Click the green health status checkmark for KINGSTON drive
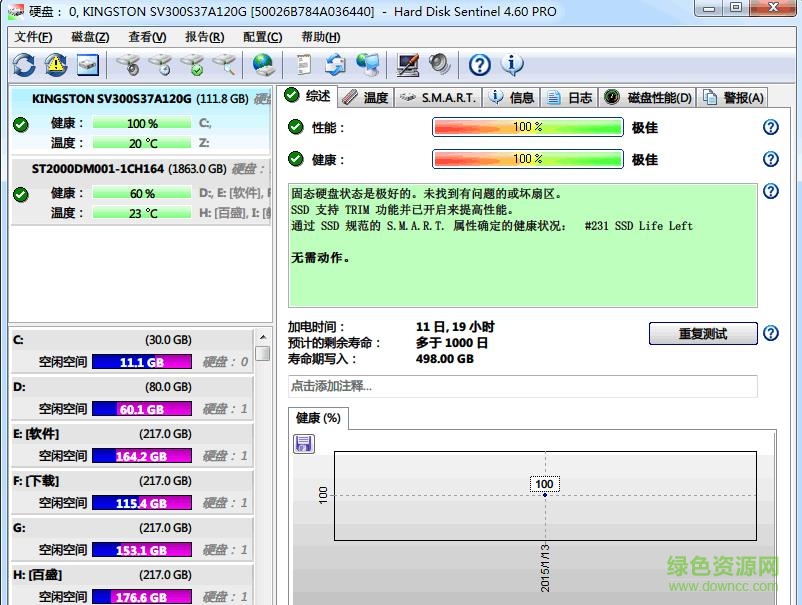802x605 pixels. click(21, 125)
